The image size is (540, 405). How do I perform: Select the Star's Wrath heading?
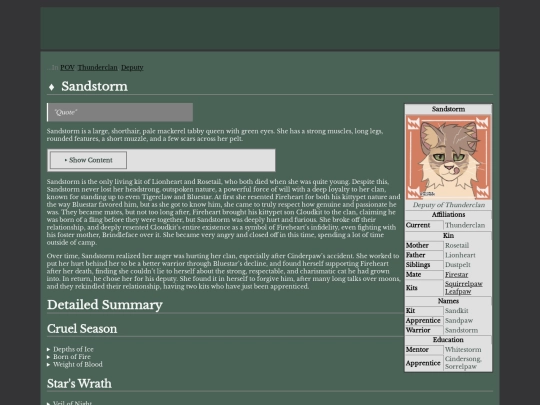[79, 384]
